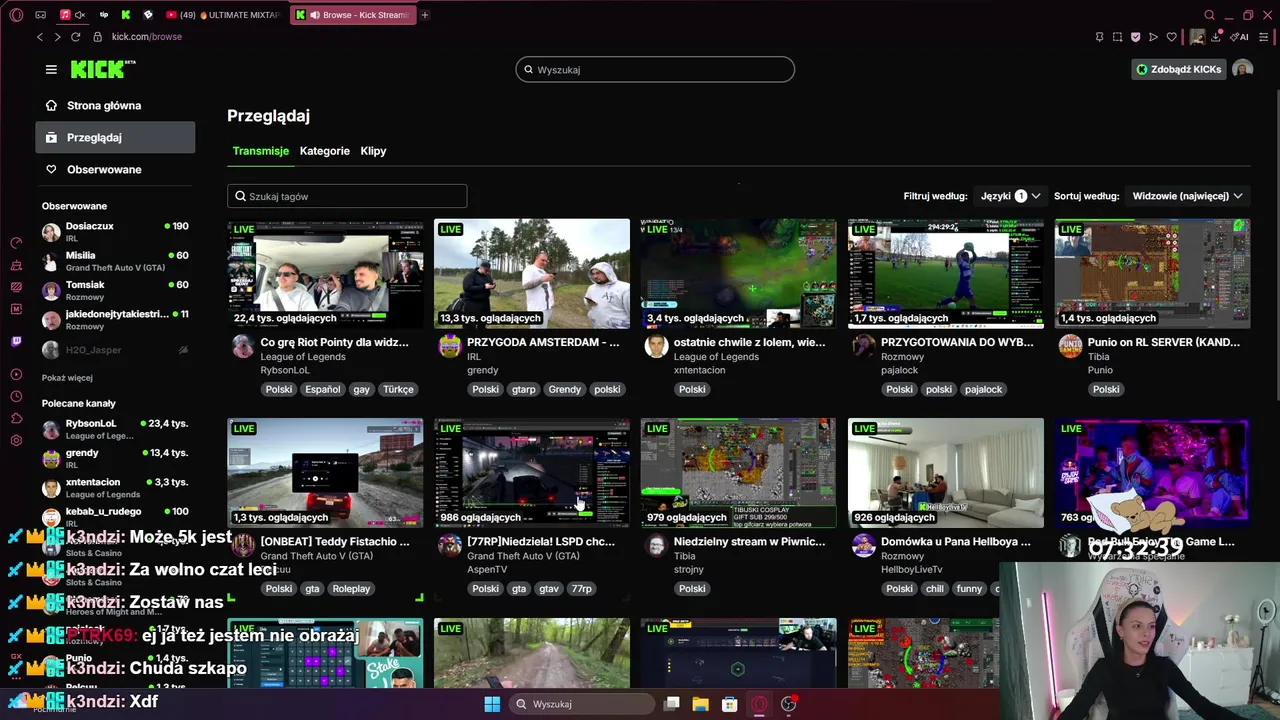
Task: Open the Kick user avatar menu at the top right
Action: (x=1242, y=69)
